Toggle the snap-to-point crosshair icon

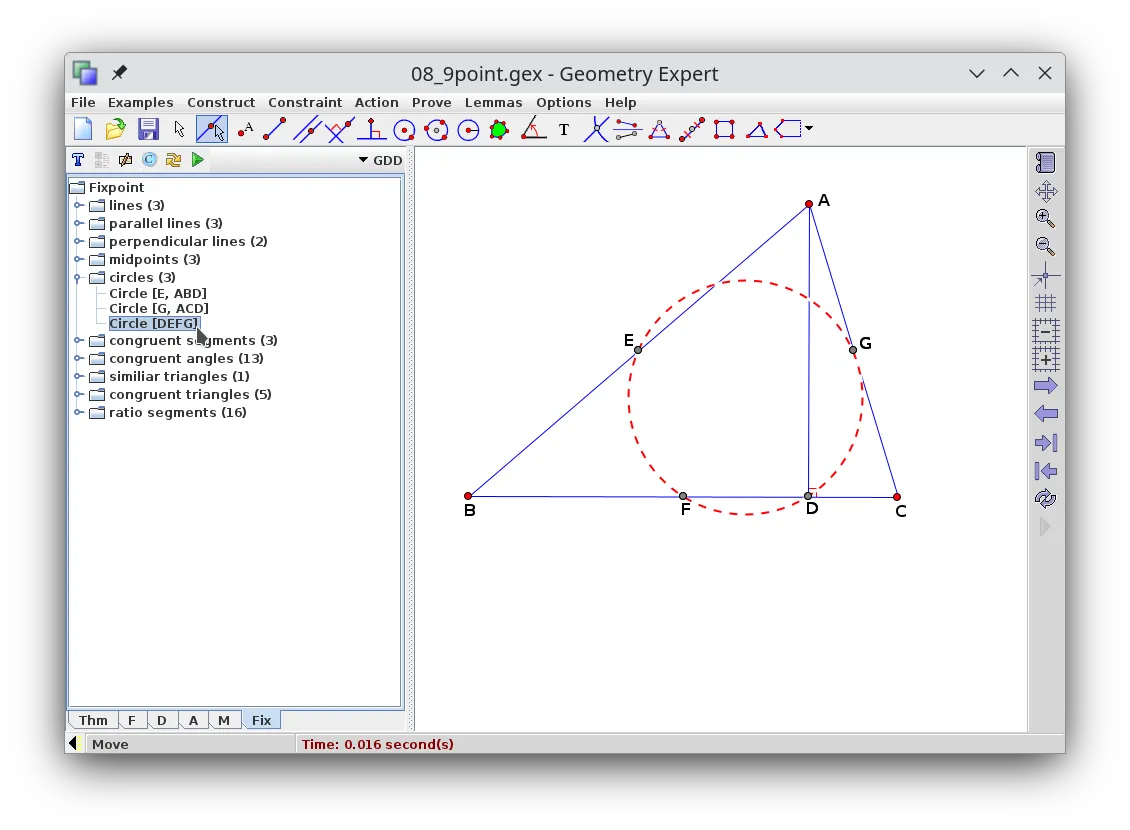point(1045,275)
